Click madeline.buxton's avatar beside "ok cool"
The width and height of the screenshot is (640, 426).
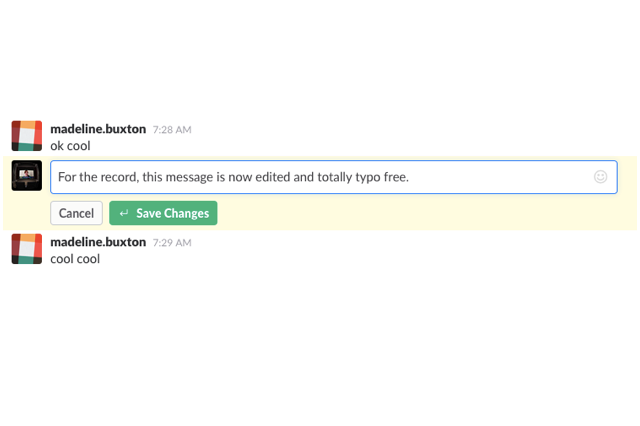tap(27, 135)
